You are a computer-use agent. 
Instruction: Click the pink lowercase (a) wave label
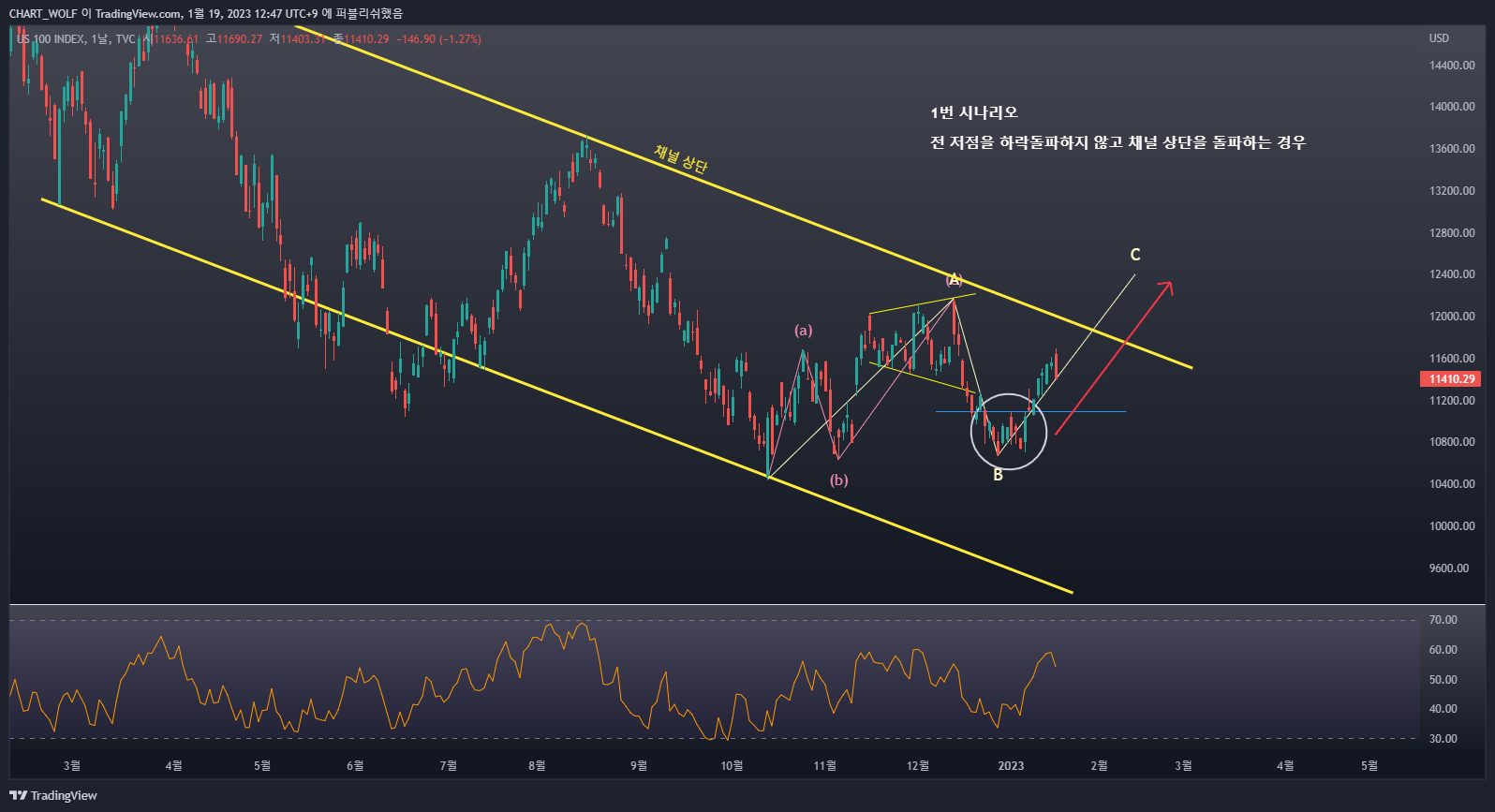[804, 331]
